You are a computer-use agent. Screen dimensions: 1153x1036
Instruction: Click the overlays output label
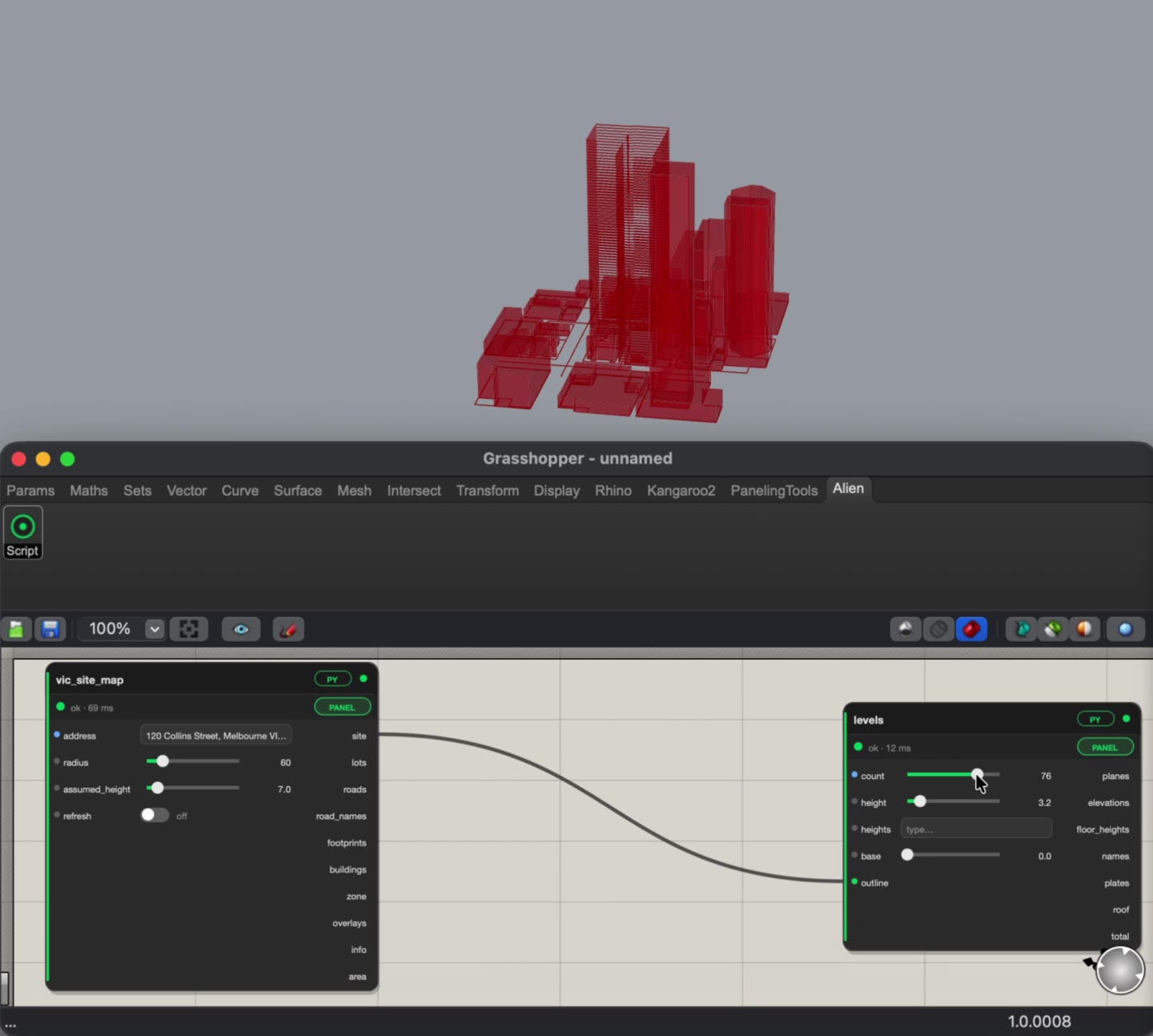pos(349,923)
